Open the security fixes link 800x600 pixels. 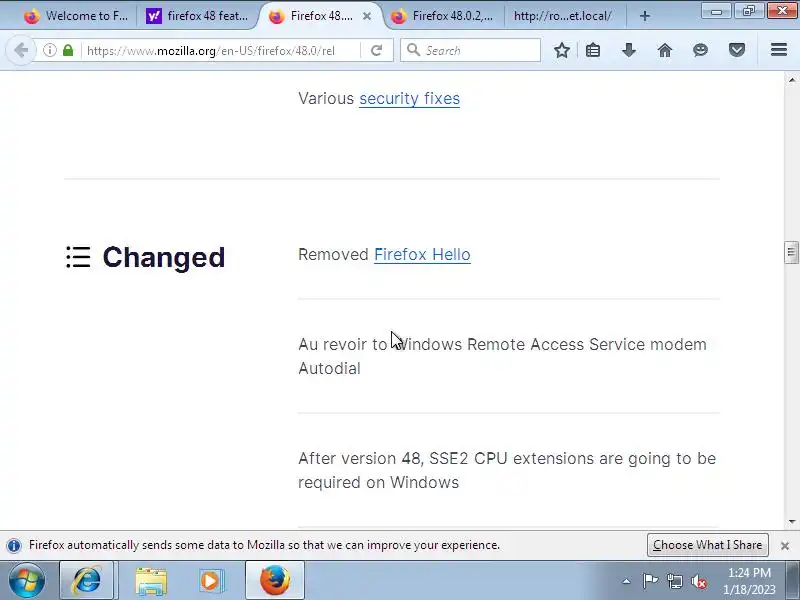click(409, 98)
